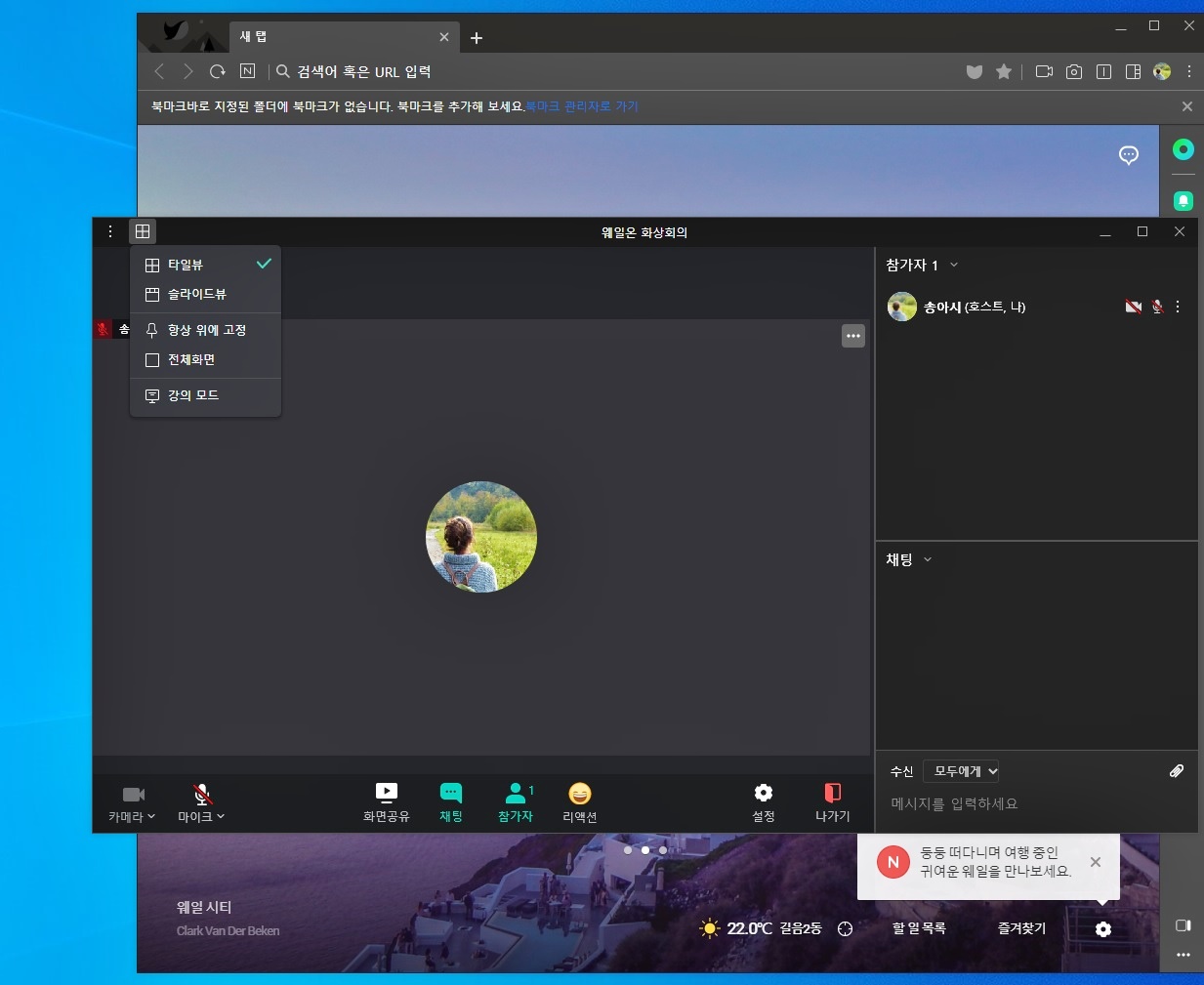The height and width of the screenshot is (985, 1204).
Task: Click the browser address search field
Action: pyautogui.click(x=615, y=71)
